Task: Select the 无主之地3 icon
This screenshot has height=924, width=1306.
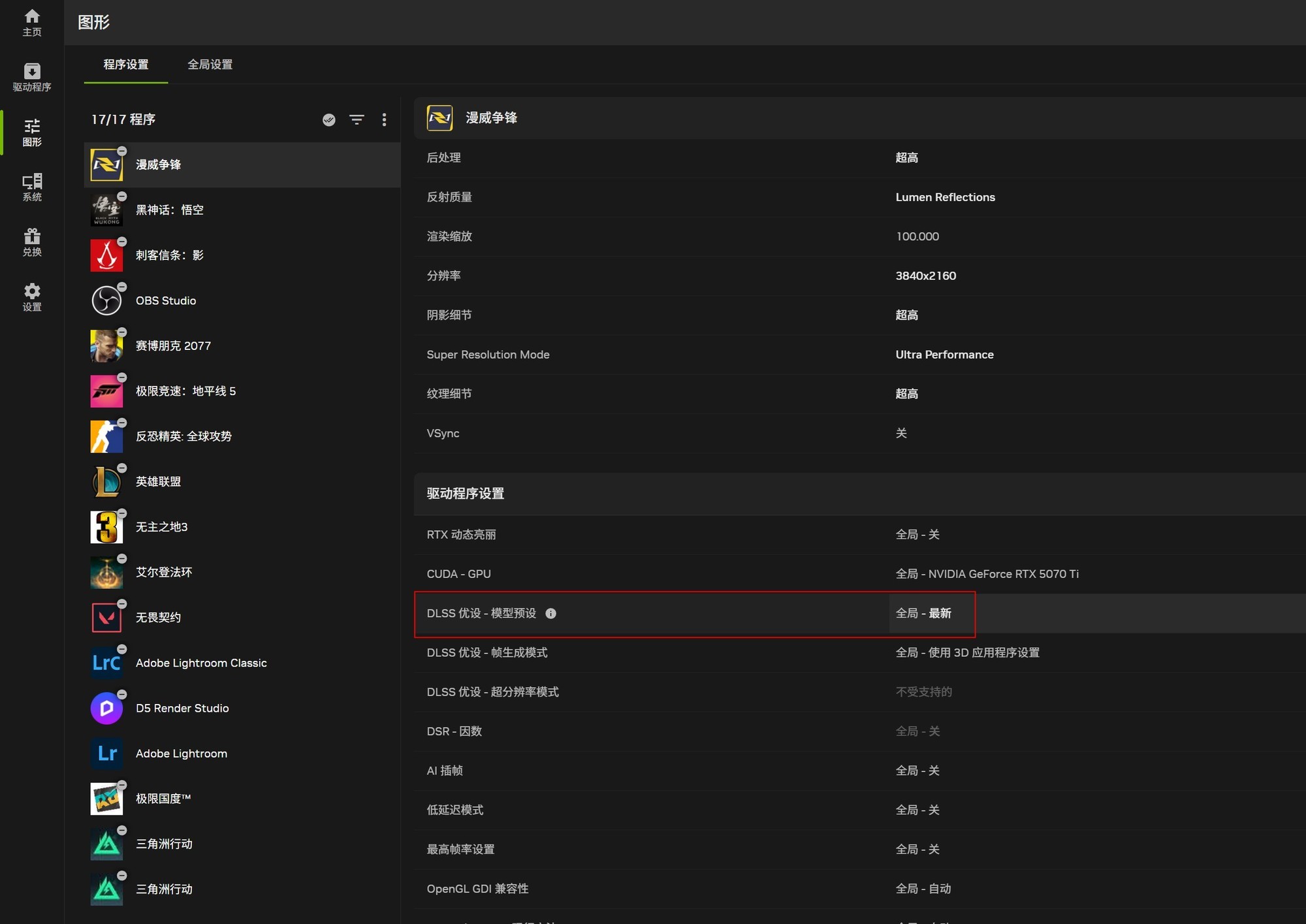Action: coord(106,526)
